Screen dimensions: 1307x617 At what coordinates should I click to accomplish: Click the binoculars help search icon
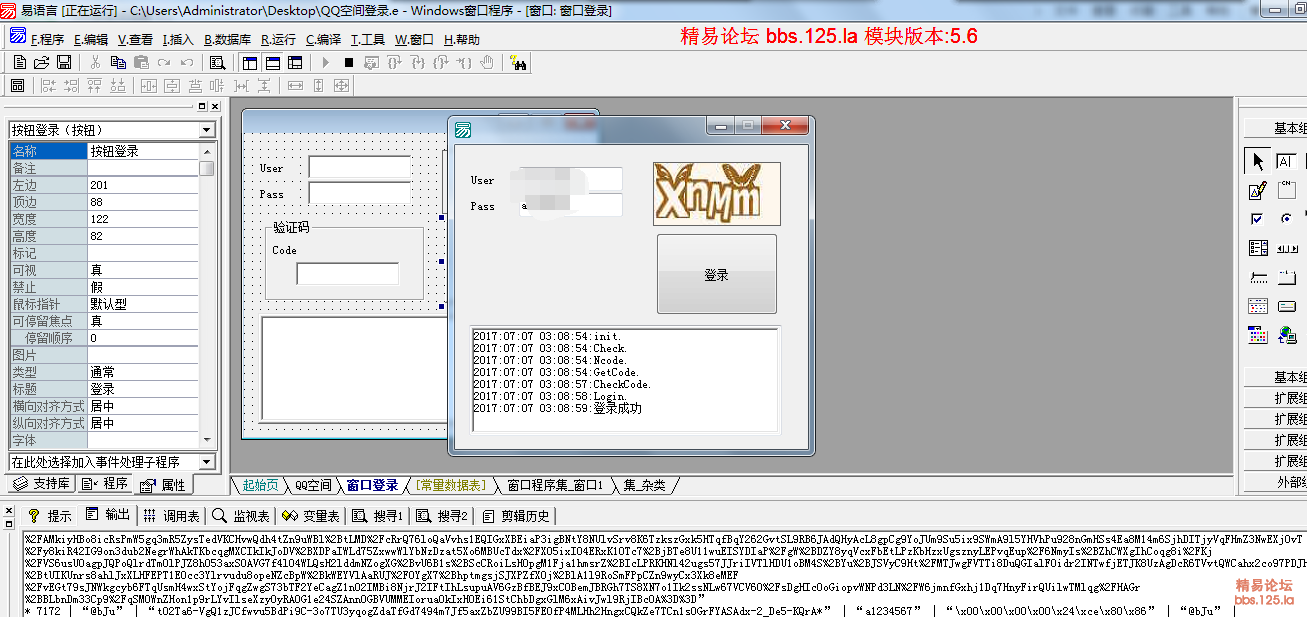518,62
